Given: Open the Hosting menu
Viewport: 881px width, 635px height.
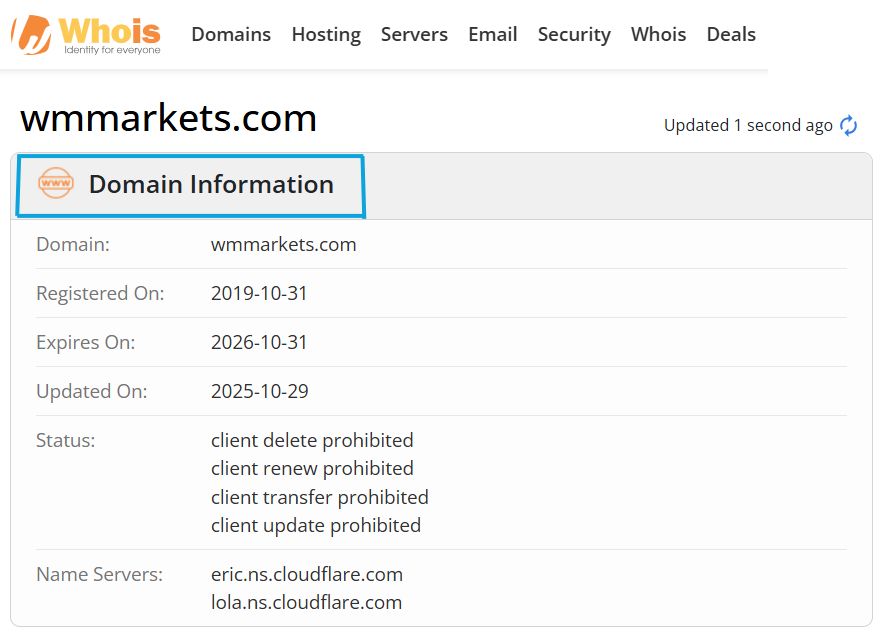Looking at the screenshot, I should click(326, 35).
